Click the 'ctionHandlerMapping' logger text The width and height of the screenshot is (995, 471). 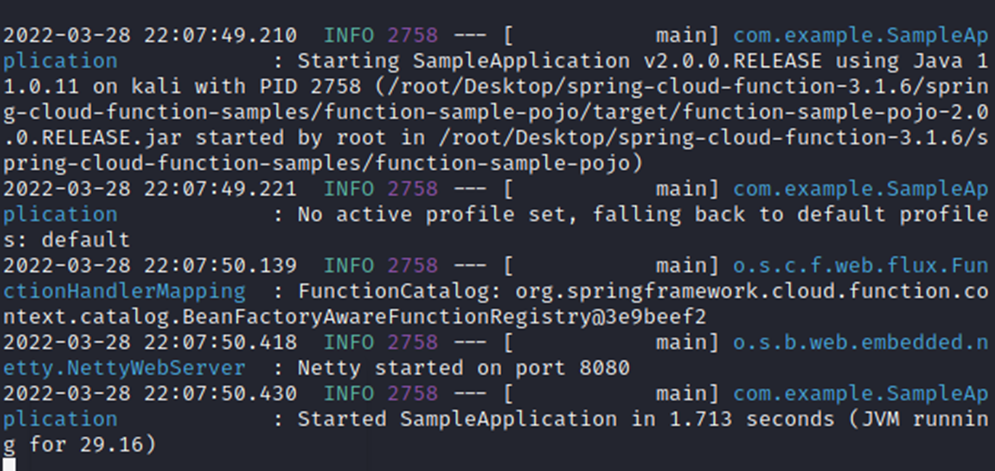[124, 291]
